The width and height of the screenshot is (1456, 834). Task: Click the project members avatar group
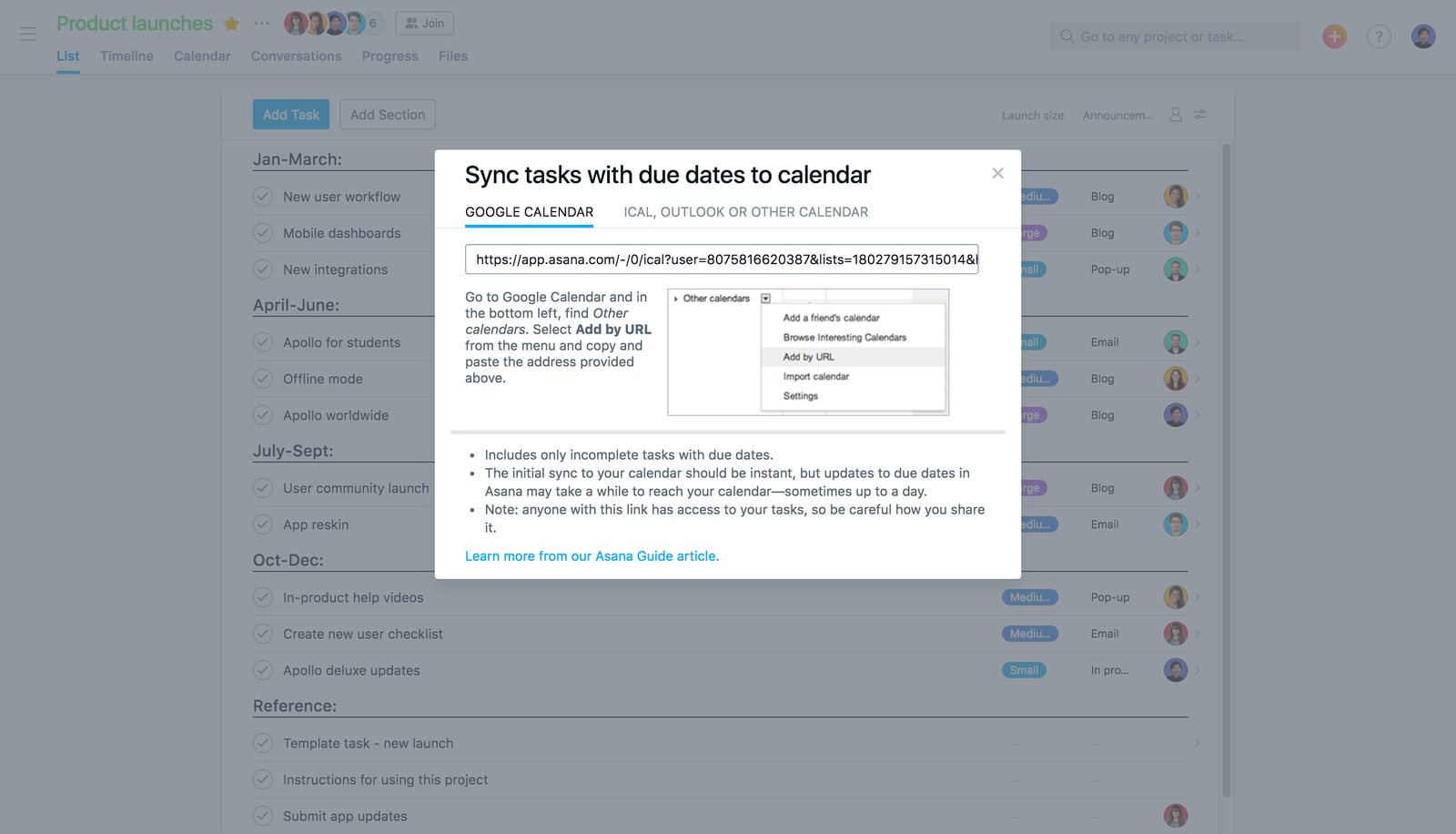tap(333, 24)
